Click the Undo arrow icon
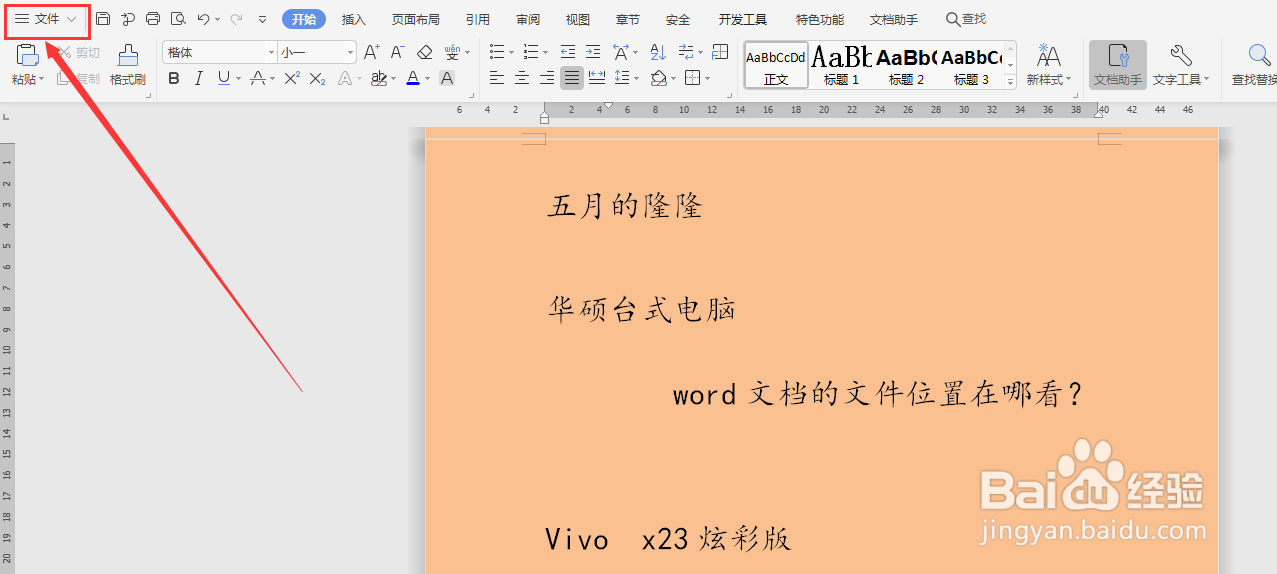1277x574 pixels. (204, 19)
